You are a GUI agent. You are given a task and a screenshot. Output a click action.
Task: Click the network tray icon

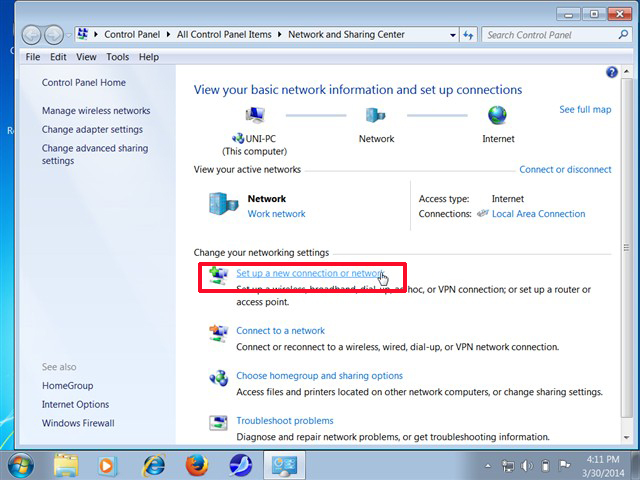tap(509, 465)
